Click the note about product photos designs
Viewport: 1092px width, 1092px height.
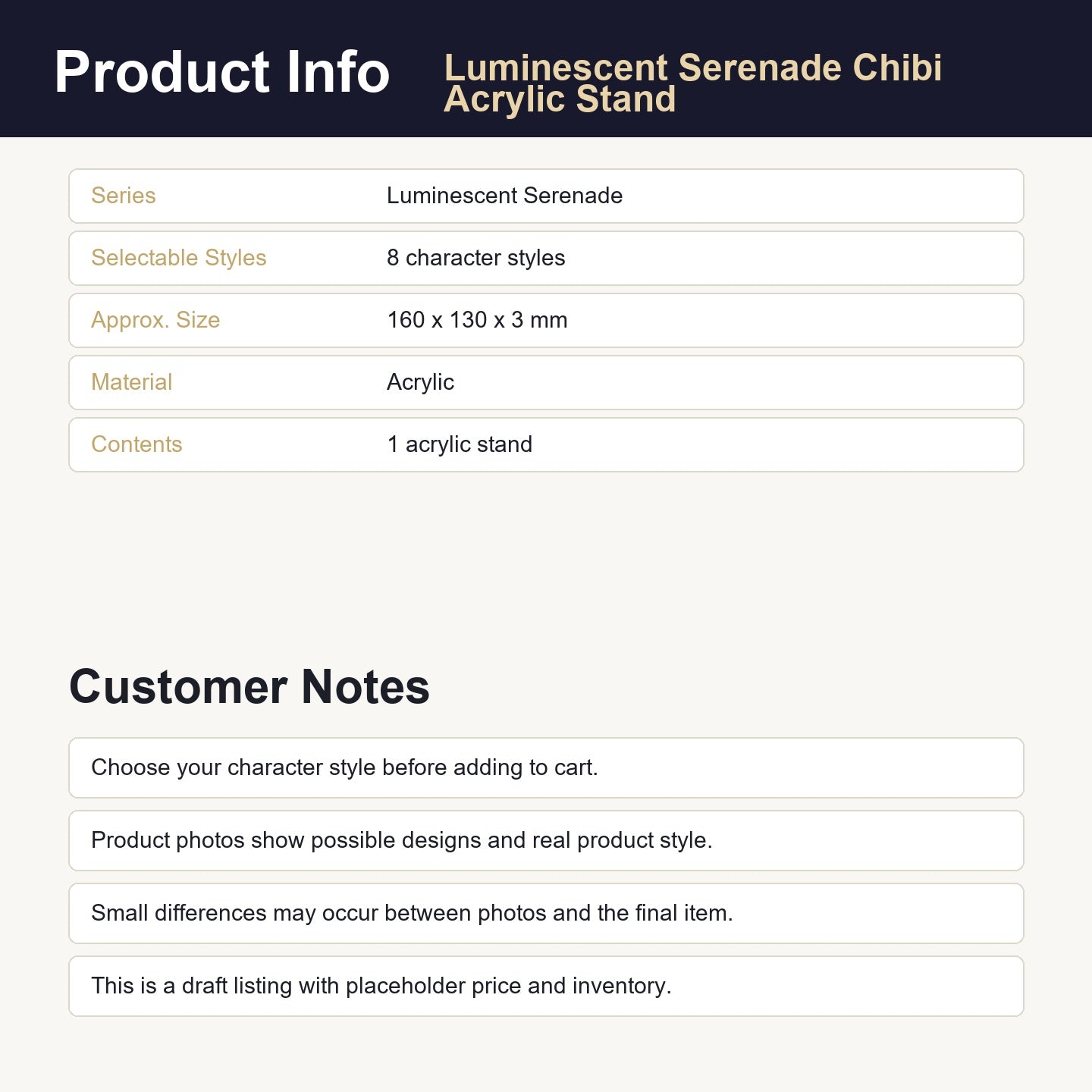(x=546, y=840)
